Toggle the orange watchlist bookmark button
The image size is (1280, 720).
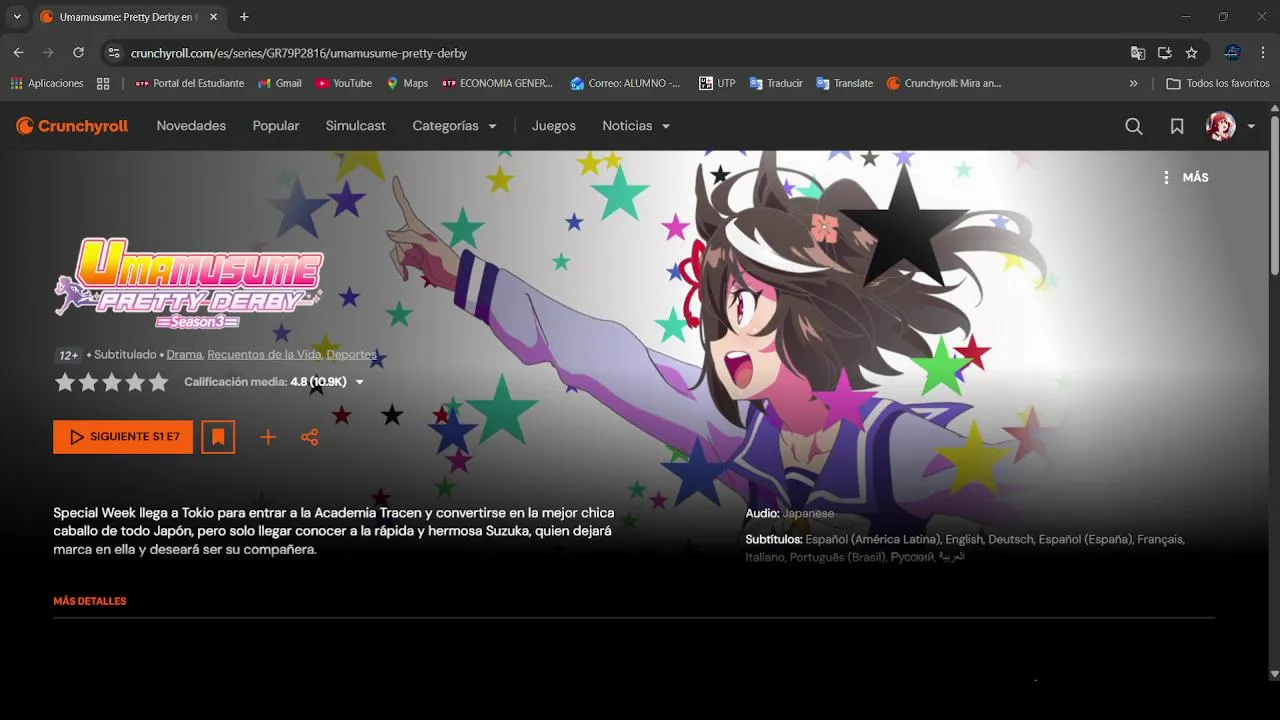point(218,437)
